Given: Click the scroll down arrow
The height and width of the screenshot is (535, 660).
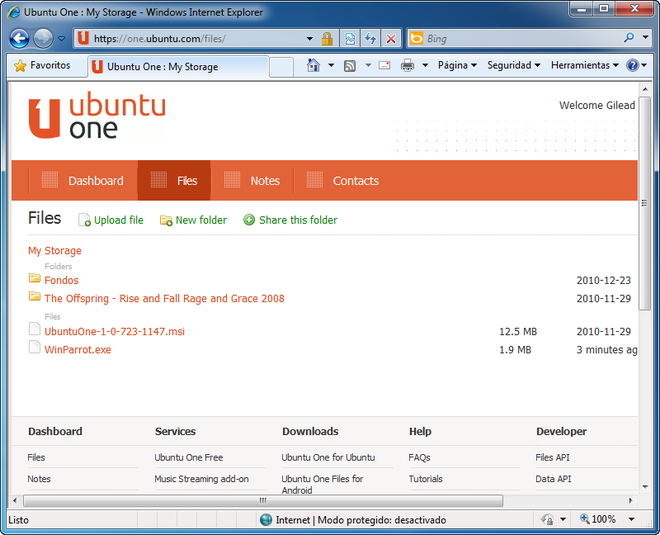Looking at the screenshot, I should click(645, 487).
